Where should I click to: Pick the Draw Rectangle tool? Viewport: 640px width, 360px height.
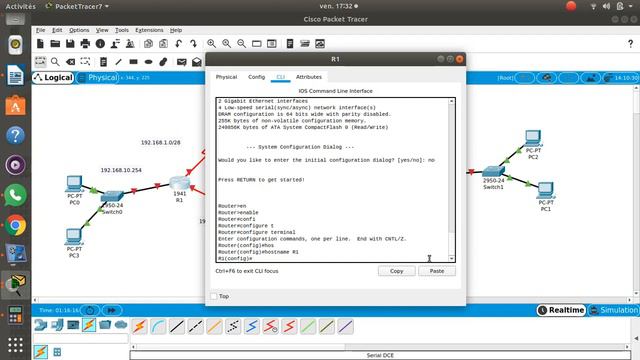click(x=133, y=62)
